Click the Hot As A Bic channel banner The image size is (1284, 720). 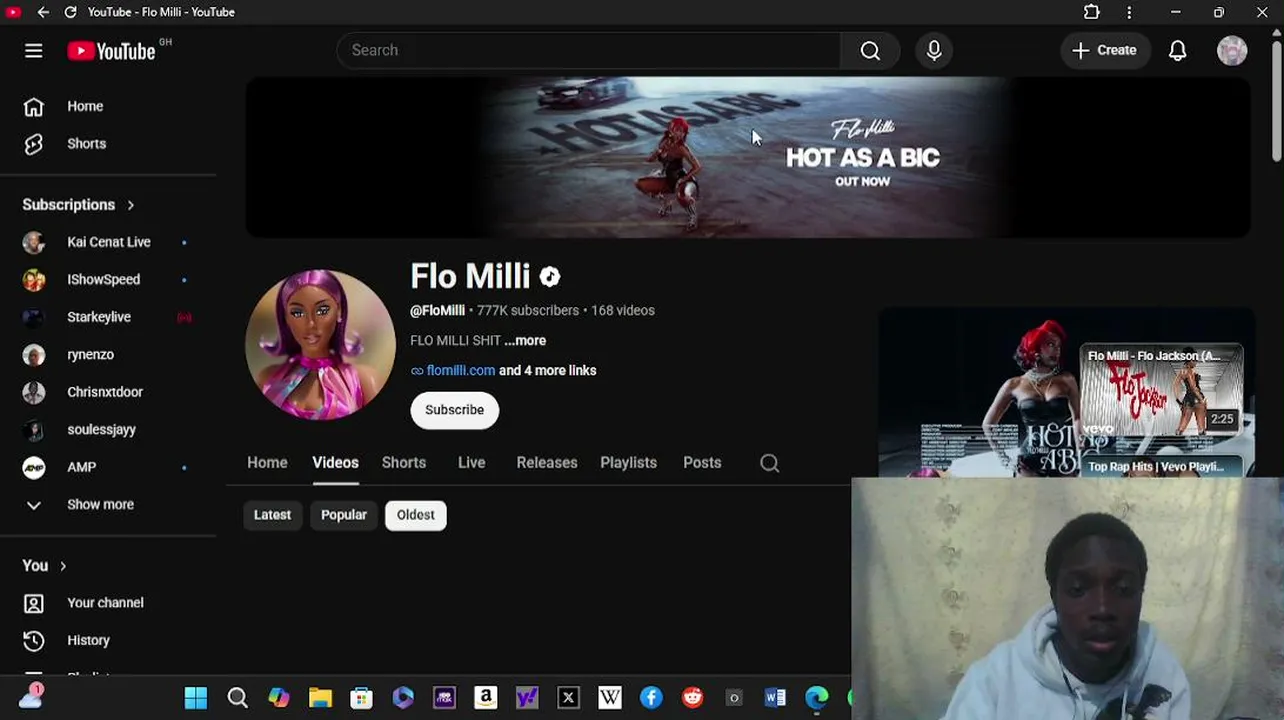[x=748, y=158]
